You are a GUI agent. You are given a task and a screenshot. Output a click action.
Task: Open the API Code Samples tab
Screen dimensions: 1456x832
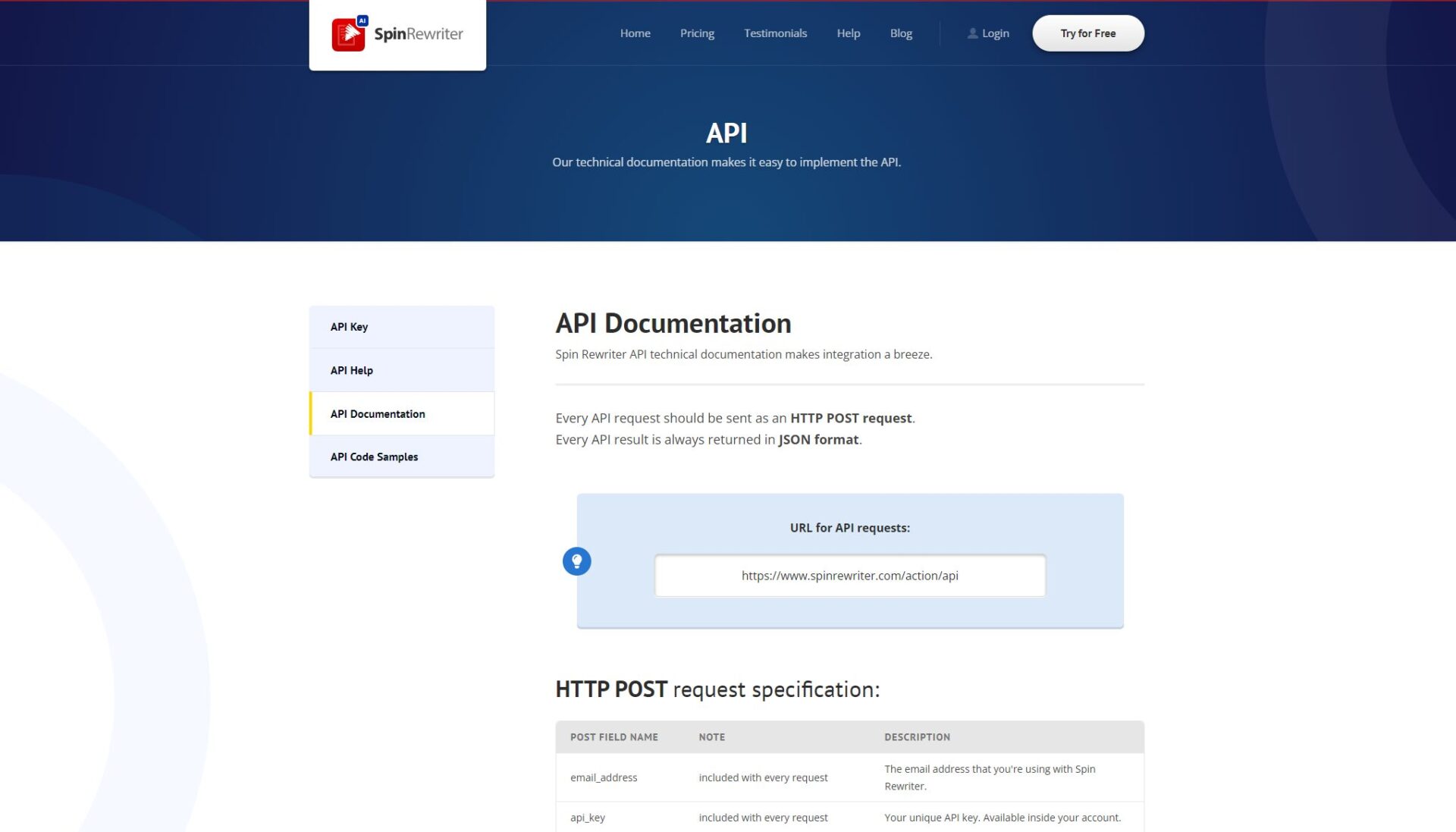coord(401,457)
